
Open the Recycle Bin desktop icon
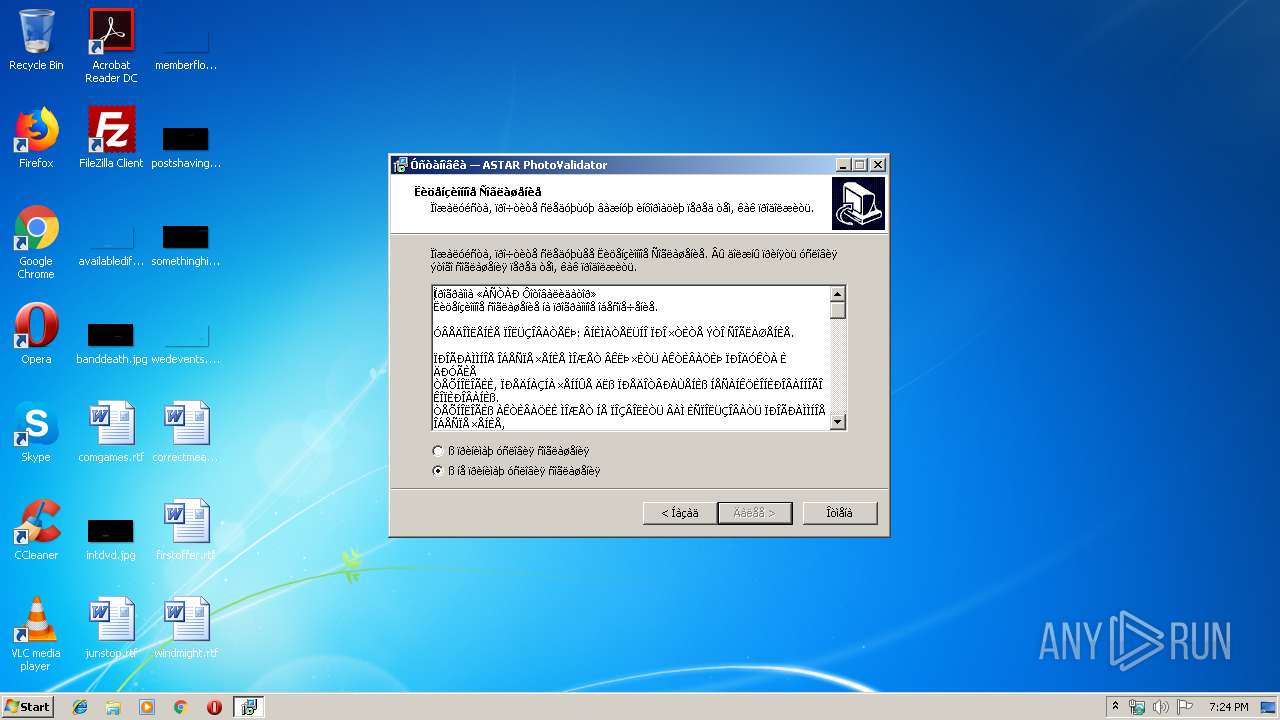(x=36, y=40)
